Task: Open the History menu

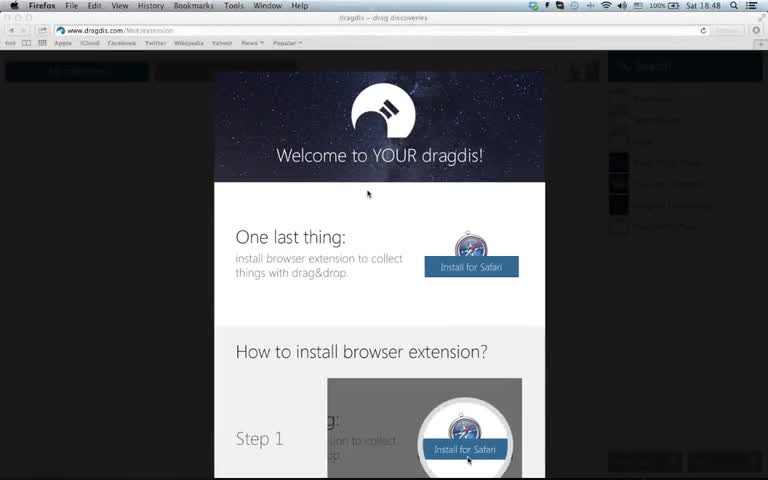Action: [x=151, y=6]
